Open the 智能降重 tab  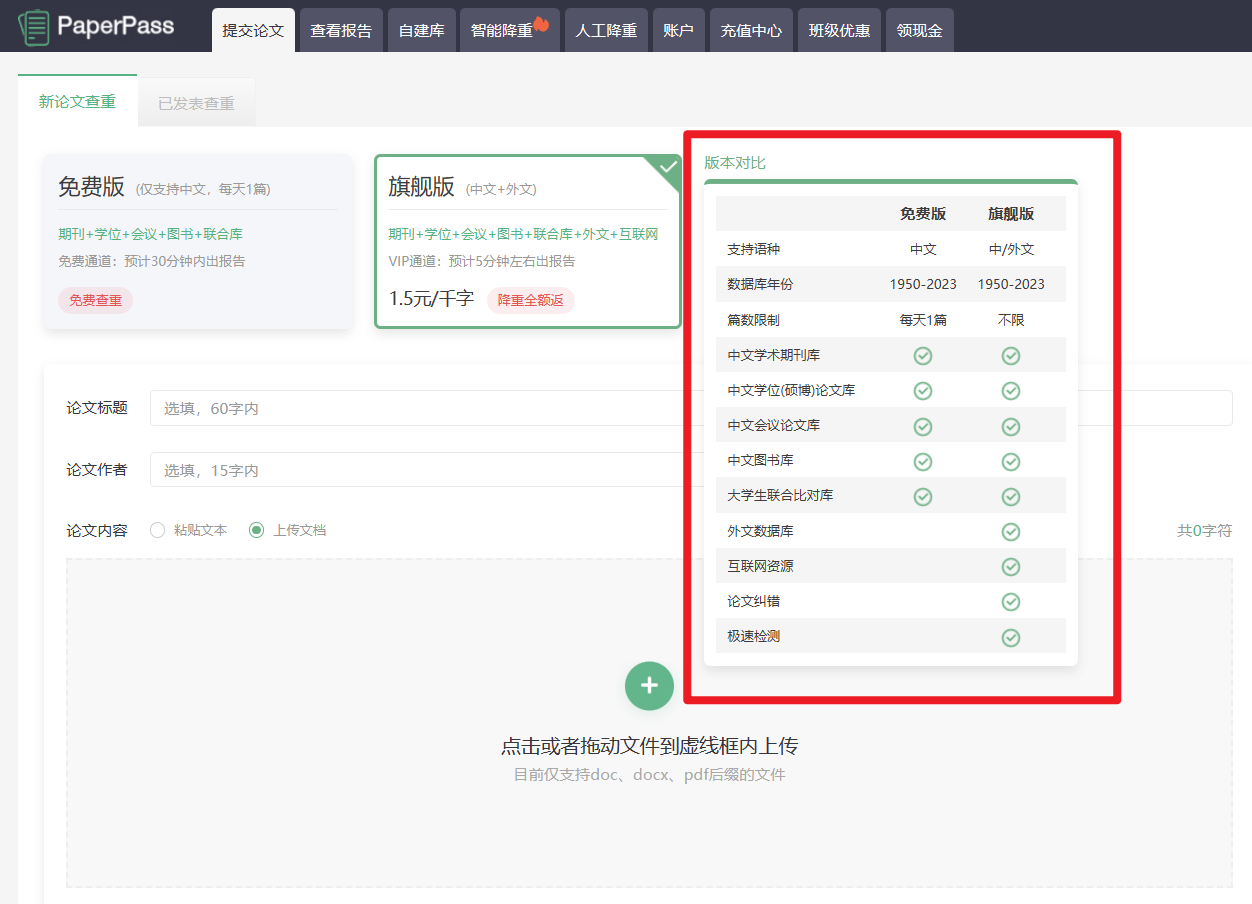coord(510,30)
